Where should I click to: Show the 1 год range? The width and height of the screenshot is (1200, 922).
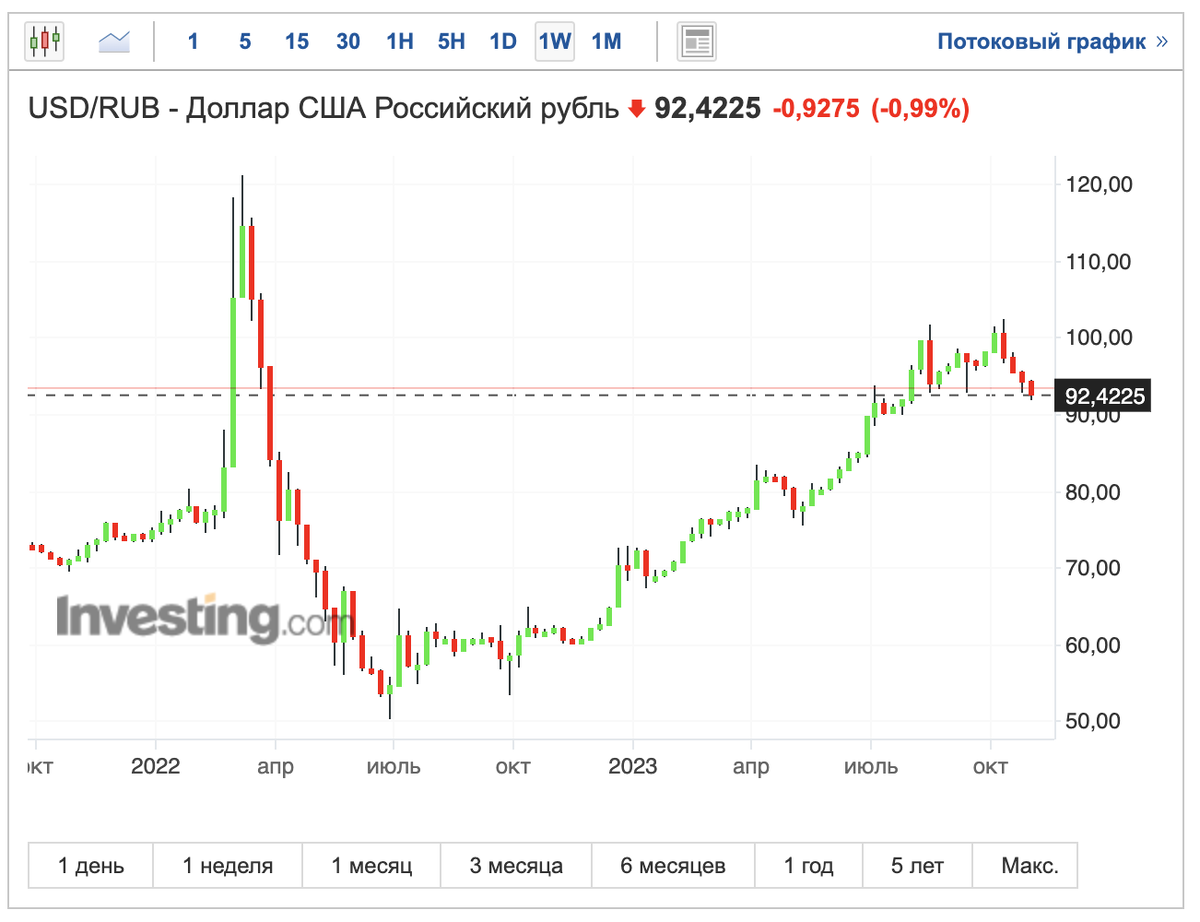(809, 865)
